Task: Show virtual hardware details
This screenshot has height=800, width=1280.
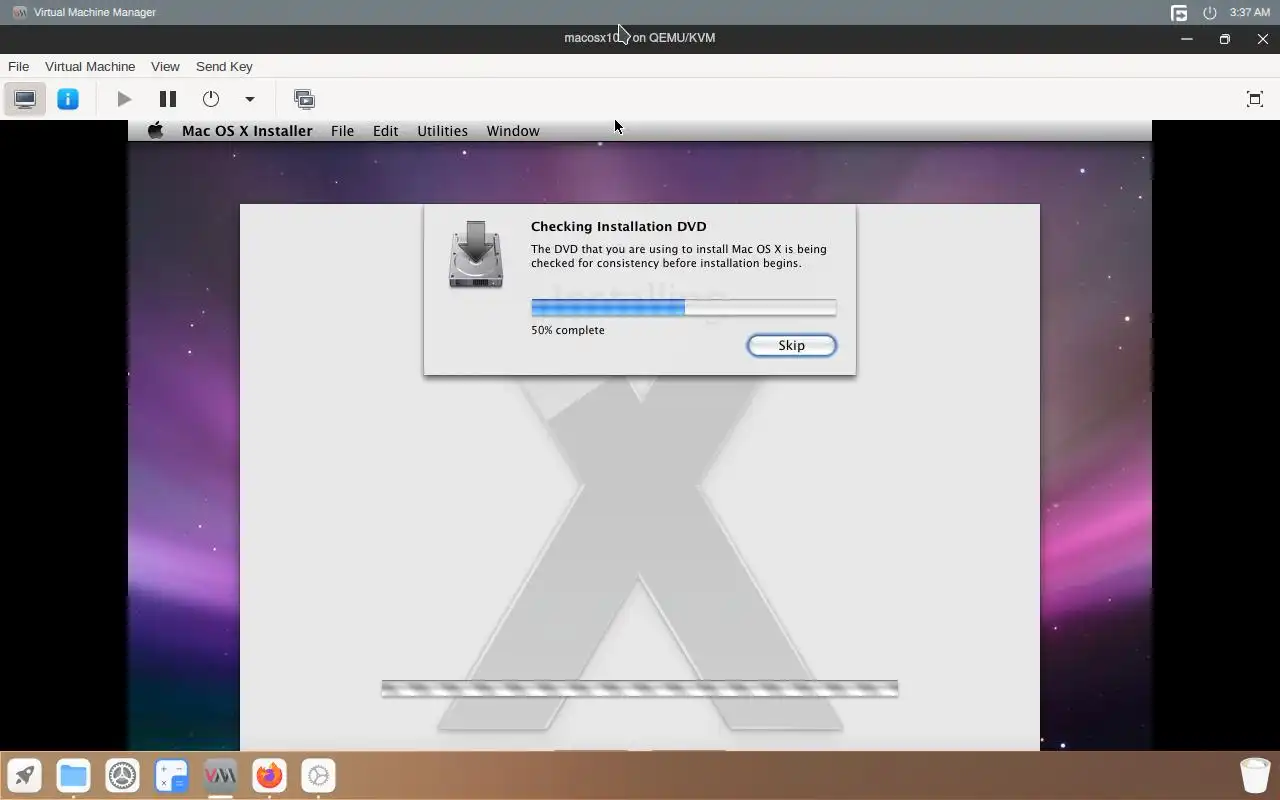Action: click(68, 99)
